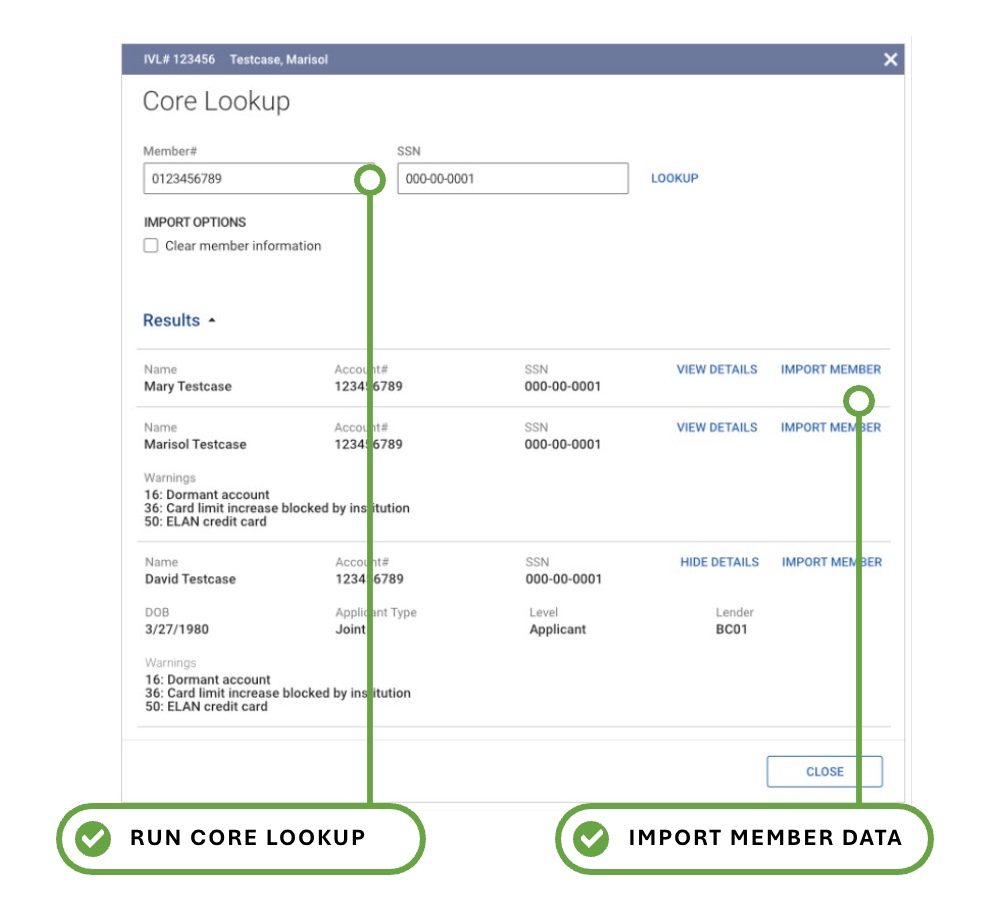Click IMPORT MEMBER for David Testcase

(x=830, y=562)
